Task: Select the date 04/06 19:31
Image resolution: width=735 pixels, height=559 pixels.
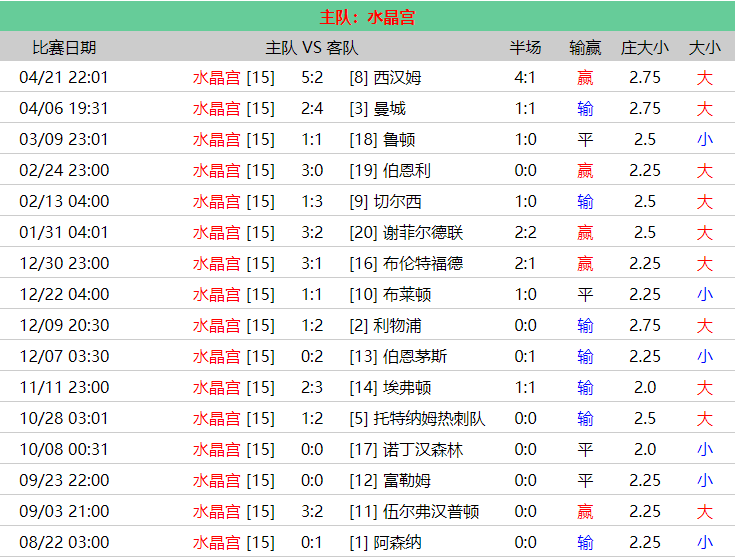Action: pos(64,108)
